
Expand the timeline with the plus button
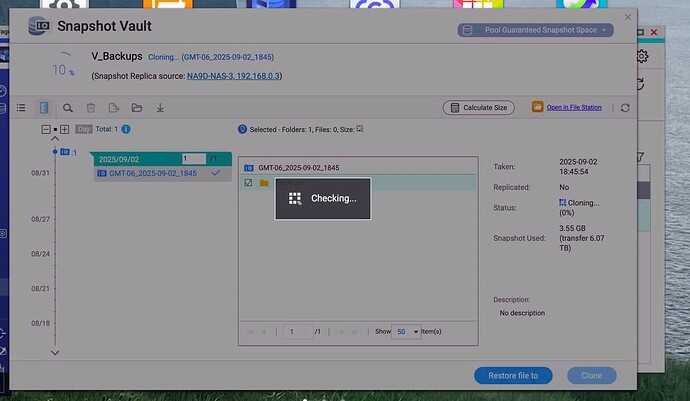[x=65, y=129]
